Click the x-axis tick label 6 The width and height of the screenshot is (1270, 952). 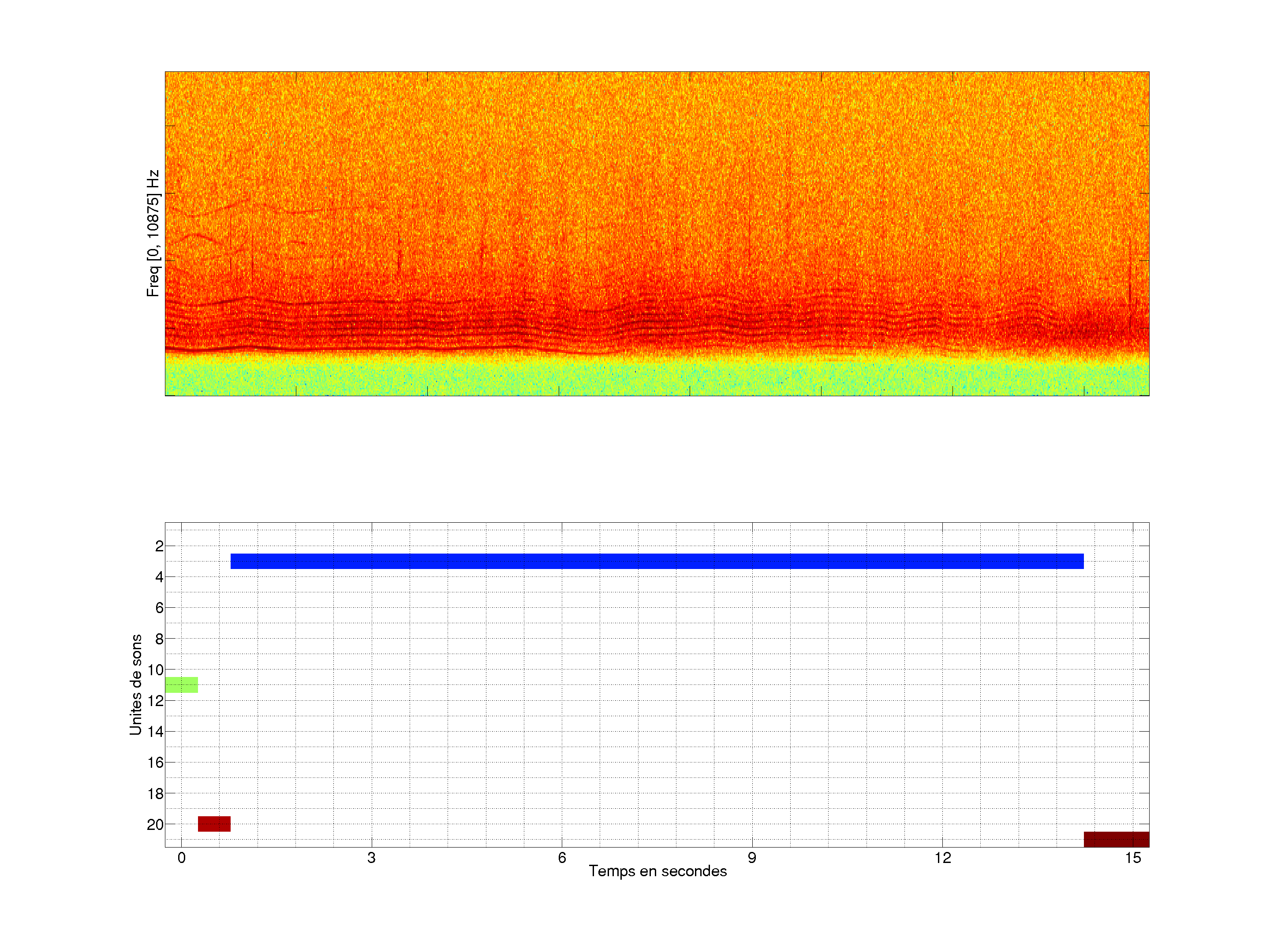click(x=561, y=858)
